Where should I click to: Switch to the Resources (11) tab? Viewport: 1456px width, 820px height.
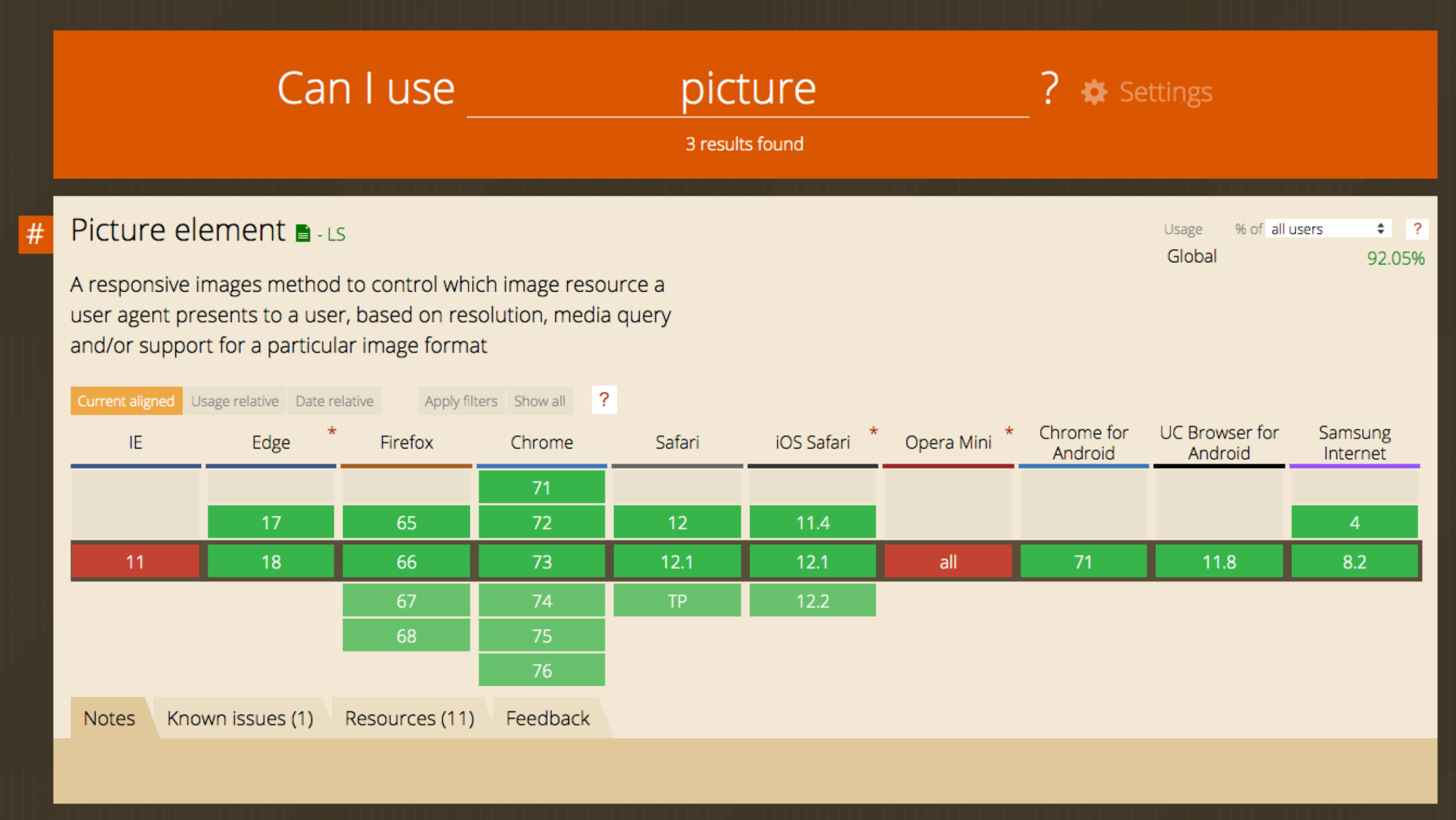(409, 718)
